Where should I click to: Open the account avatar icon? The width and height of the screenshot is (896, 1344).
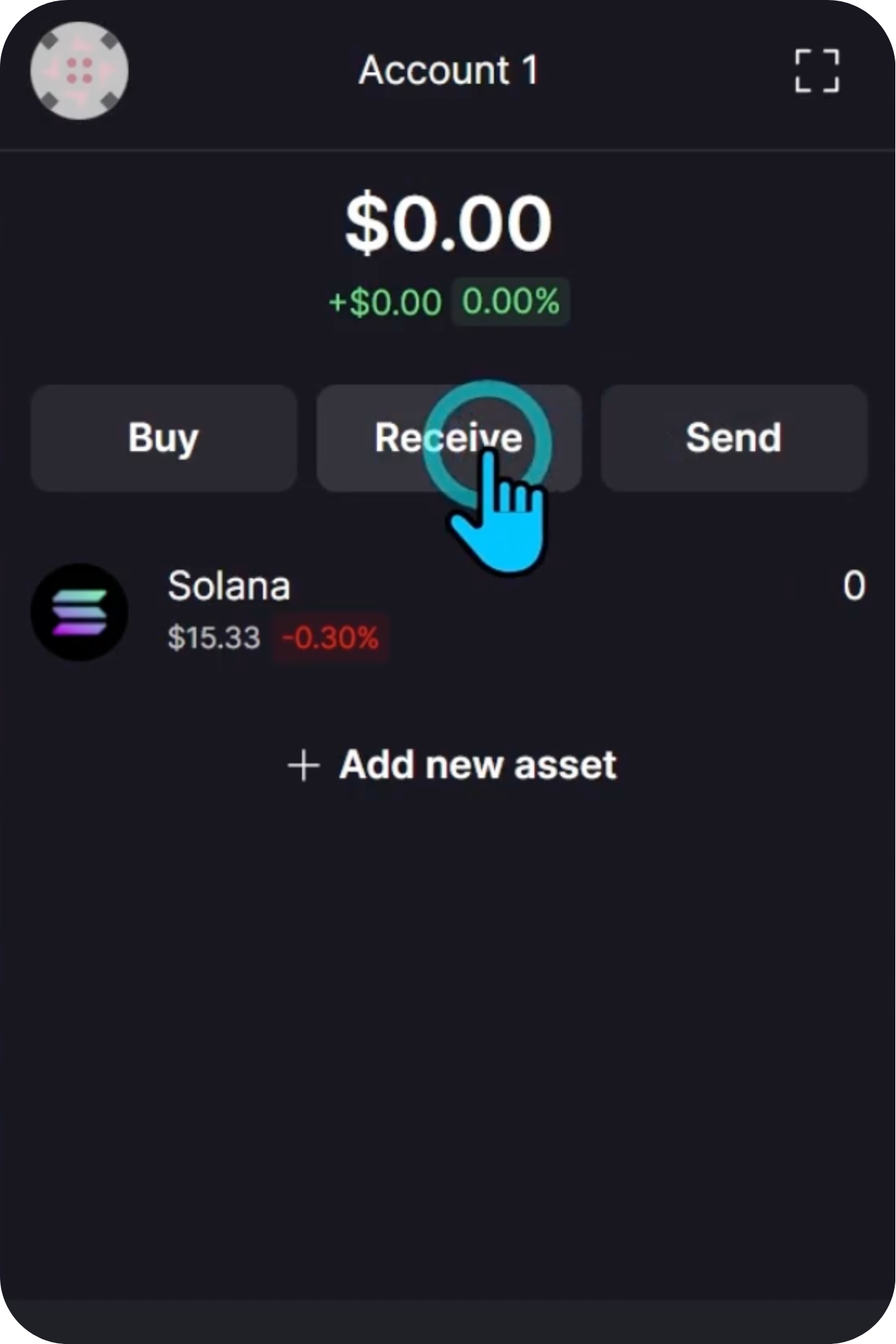tap(79, 71)
